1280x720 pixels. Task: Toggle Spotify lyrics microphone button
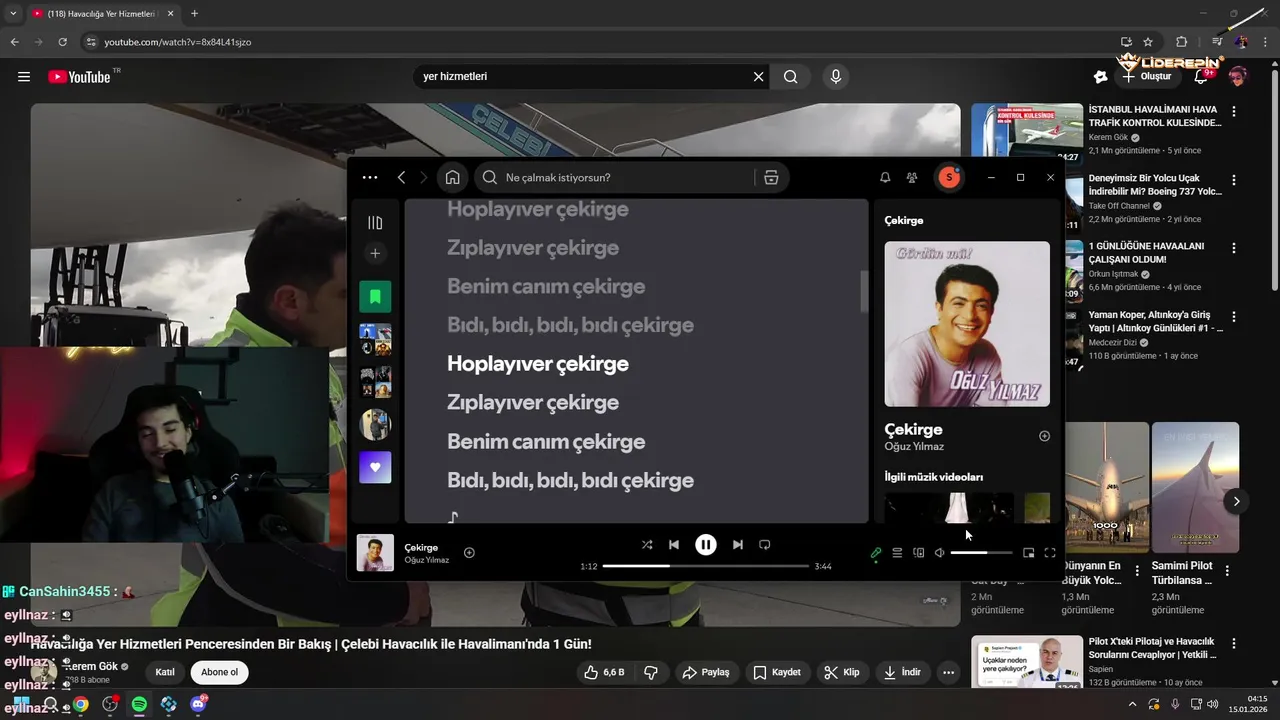click(x=876, y=553)
